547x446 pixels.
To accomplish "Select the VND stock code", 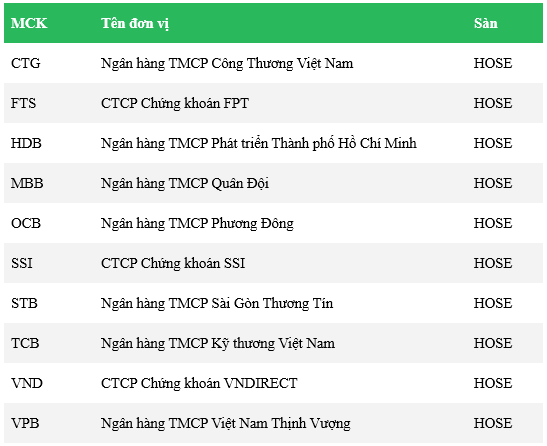I will 27,383.
